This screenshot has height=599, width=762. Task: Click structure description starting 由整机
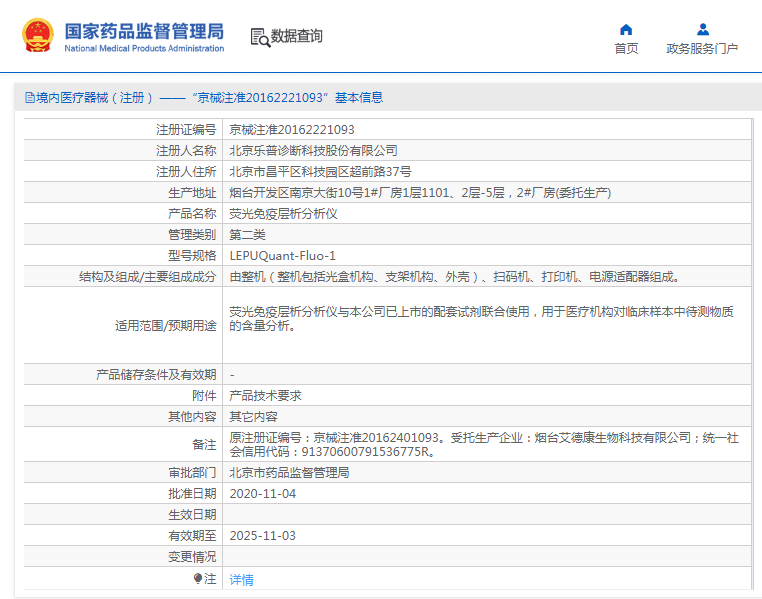[454, 276]
